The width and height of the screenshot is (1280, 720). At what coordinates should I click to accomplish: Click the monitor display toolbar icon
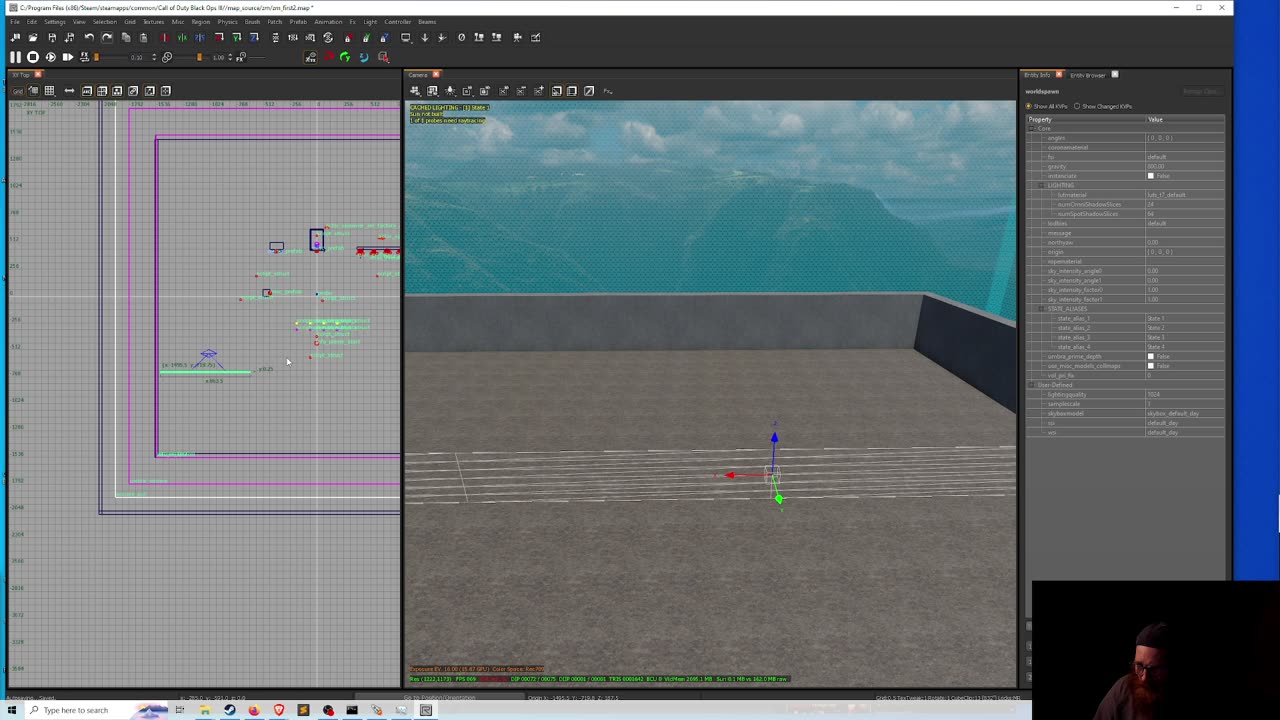pos(406,37)
